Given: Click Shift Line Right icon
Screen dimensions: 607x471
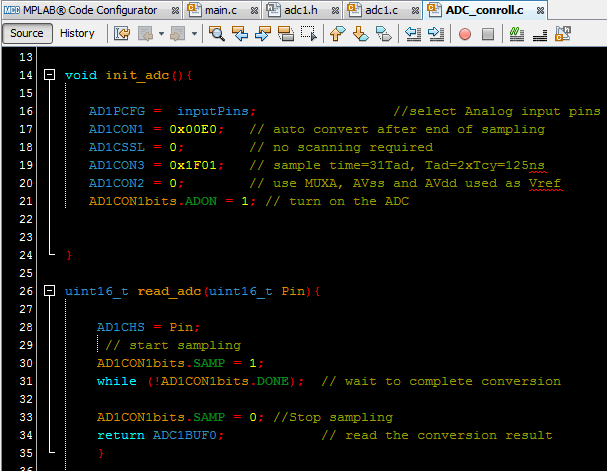Looking at the screenshot, I should pos(436,34).
